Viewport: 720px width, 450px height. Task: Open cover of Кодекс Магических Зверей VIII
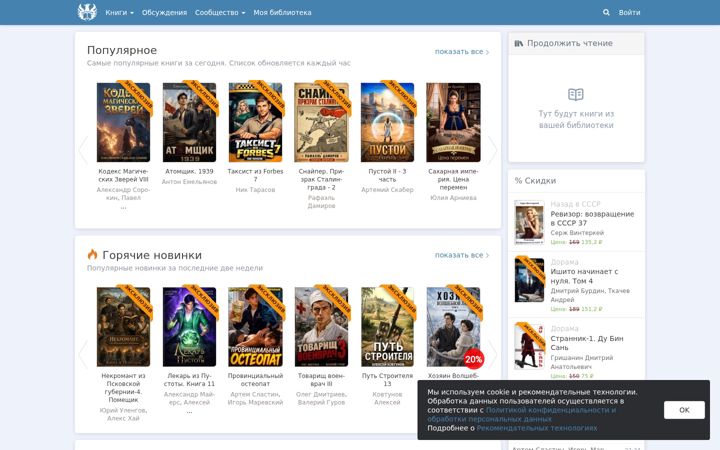pyautogui.click(x=124, y=122)
